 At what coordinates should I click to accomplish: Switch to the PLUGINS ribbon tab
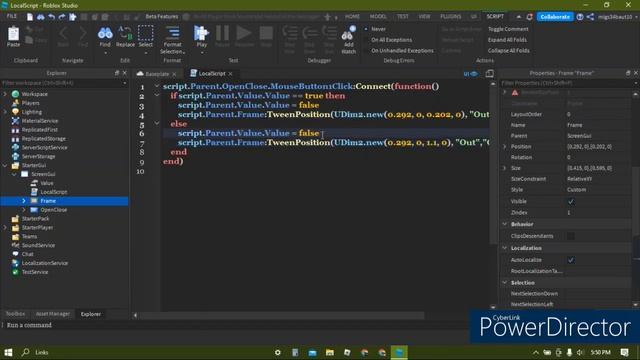click(x=451, y=17)
